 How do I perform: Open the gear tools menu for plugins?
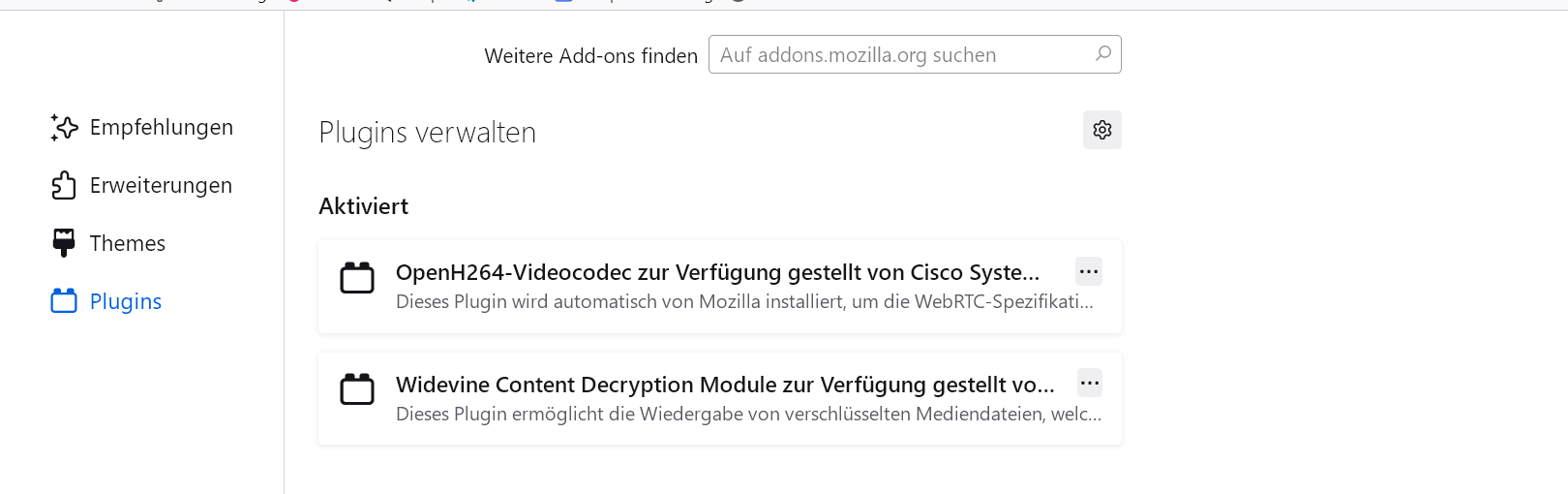(x=1101, y=130)
